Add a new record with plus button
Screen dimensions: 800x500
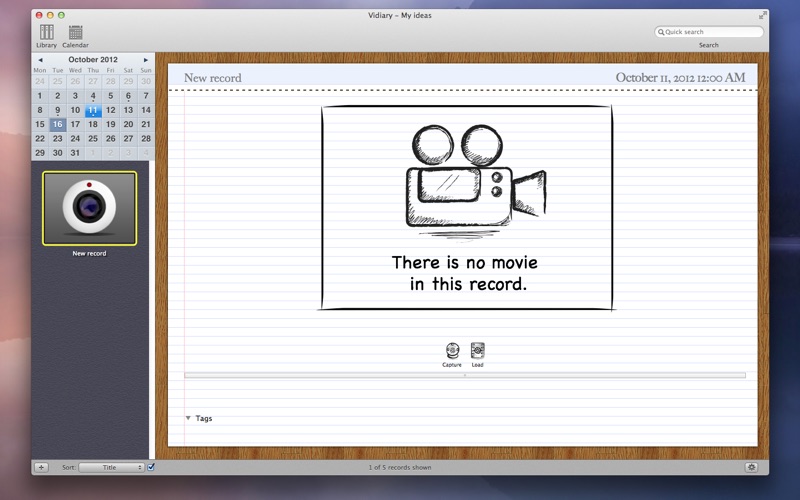tap(41, 467)
